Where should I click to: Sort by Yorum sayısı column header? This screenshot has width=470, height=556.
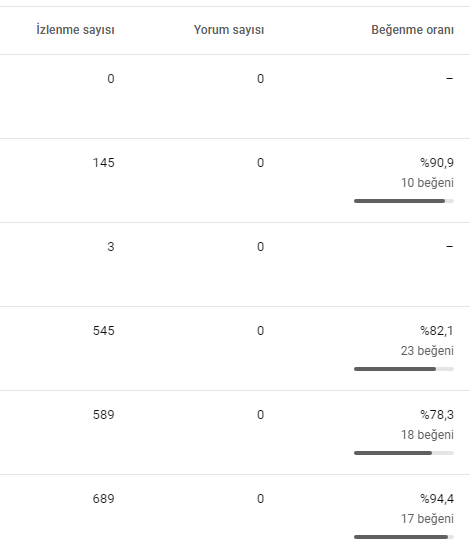click(x=229, y=30)
